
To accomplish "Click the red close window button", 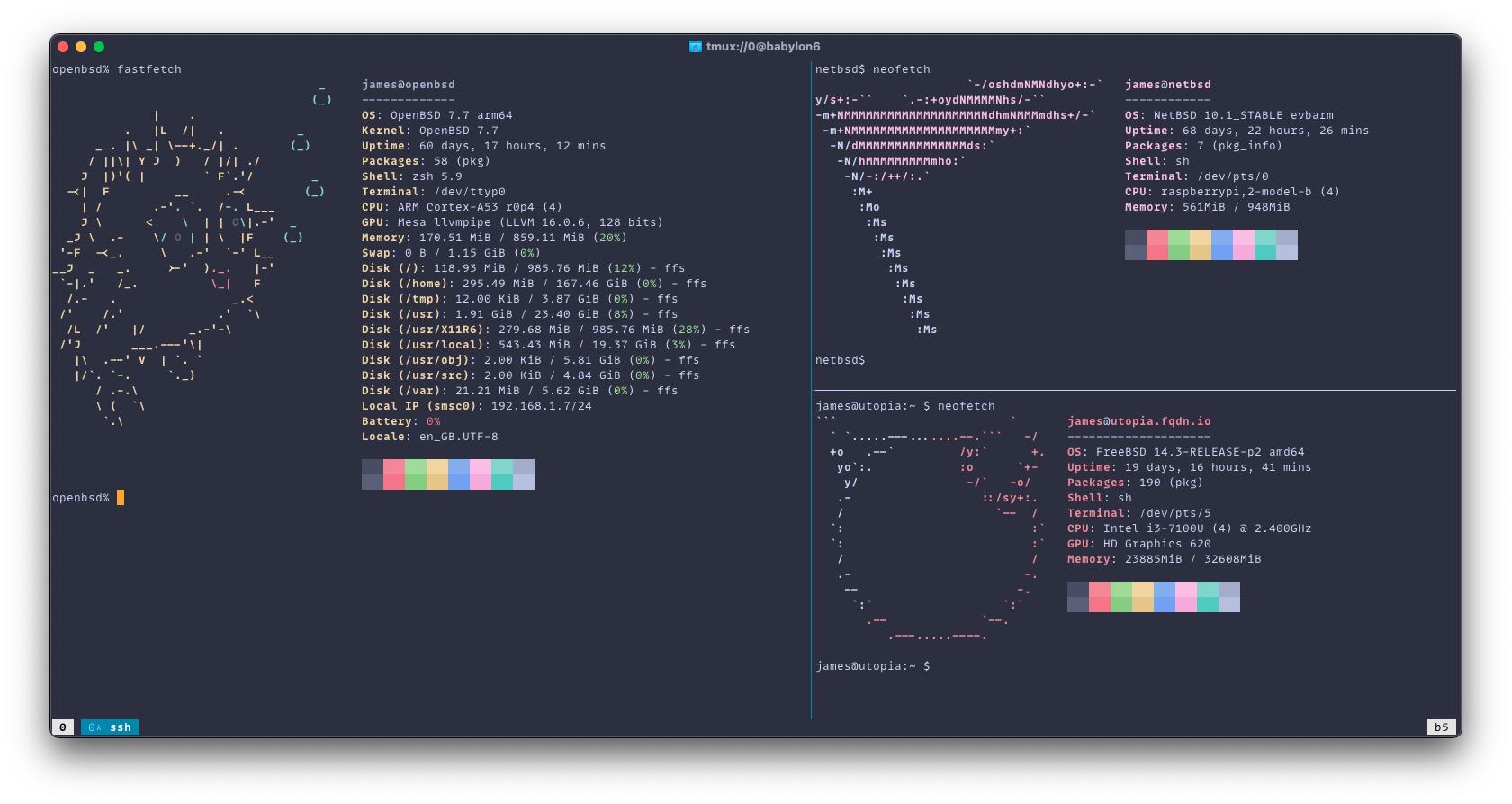I will pyautogui.click(x=63, y=47).
